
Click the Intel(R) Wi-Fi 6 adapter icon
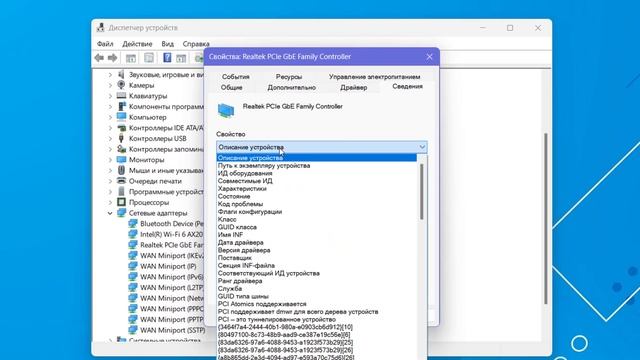[x=133, y=234]
